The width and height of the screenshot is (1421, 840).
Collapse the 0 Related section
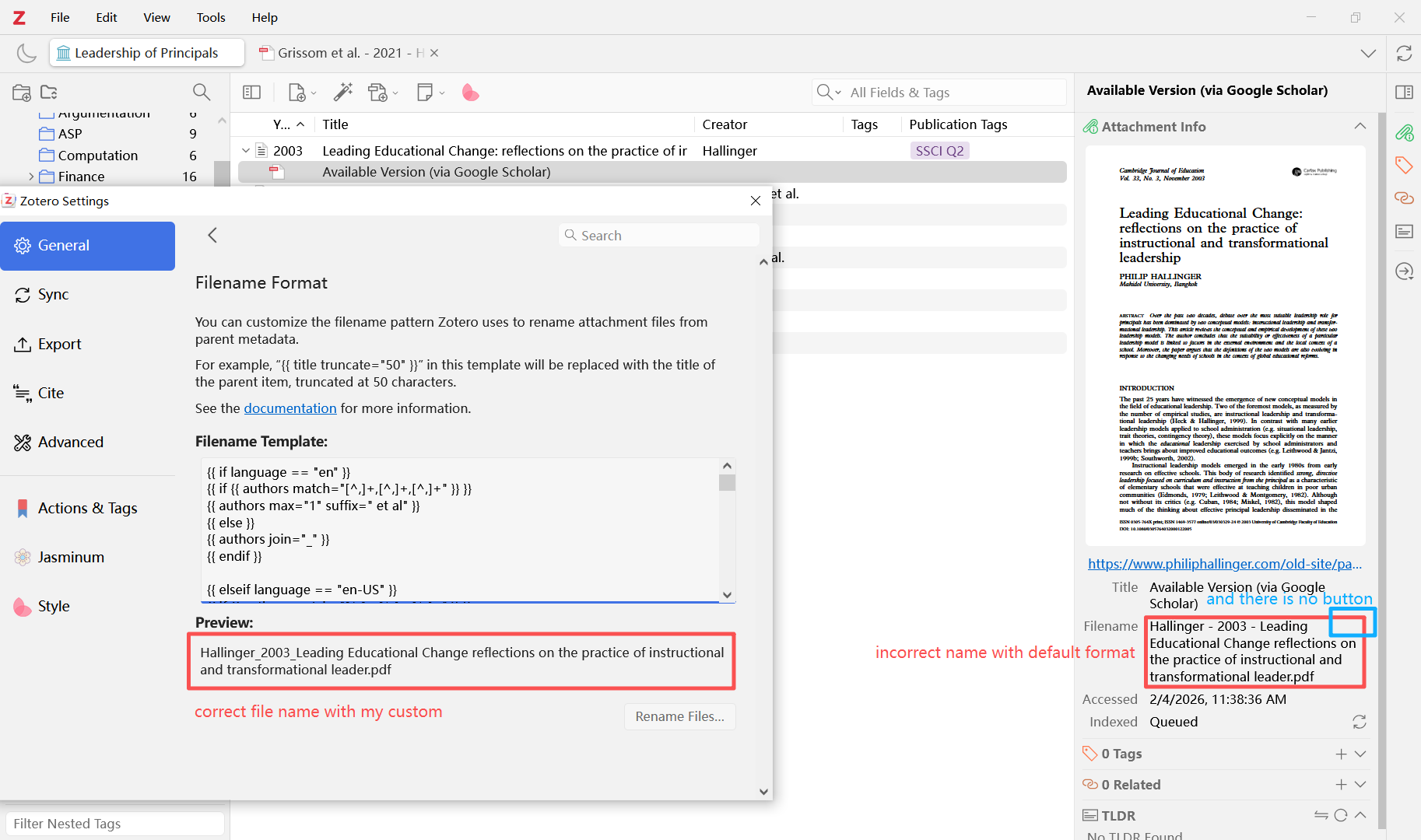[1360, 785]
